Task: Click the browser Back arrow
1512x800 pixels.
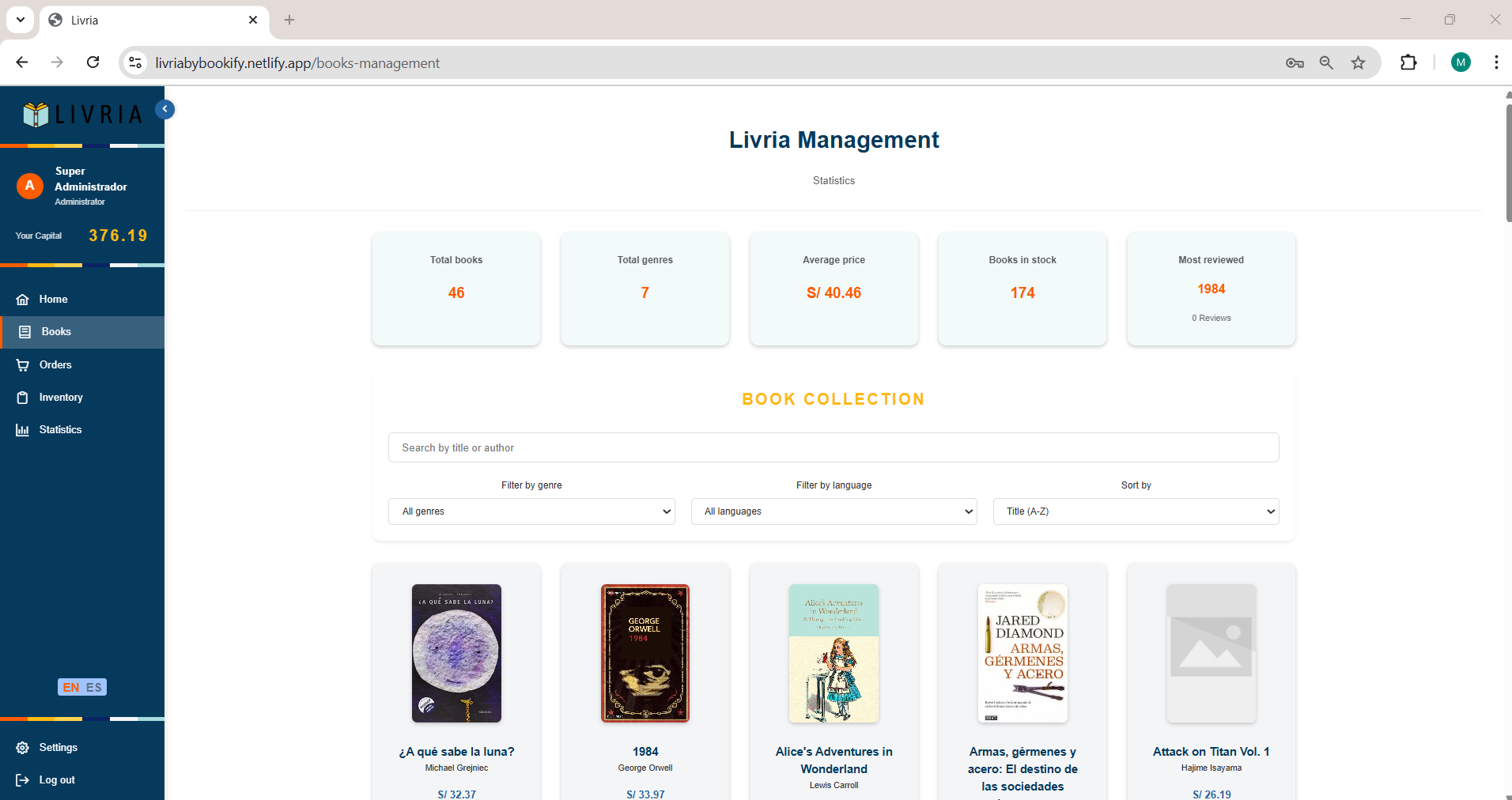Action: [x=22, y=62]
